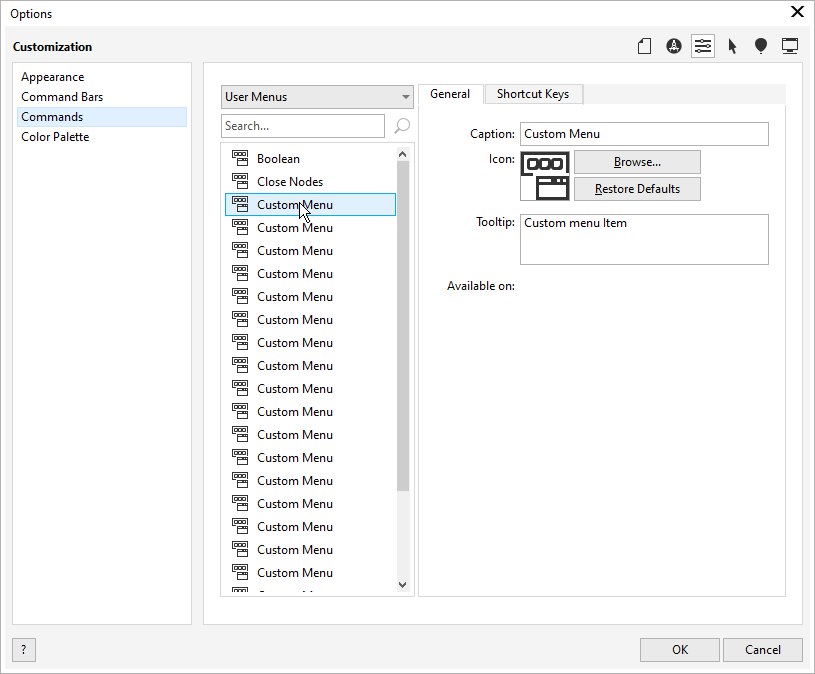Select the General tab

(x=450, y=94)
